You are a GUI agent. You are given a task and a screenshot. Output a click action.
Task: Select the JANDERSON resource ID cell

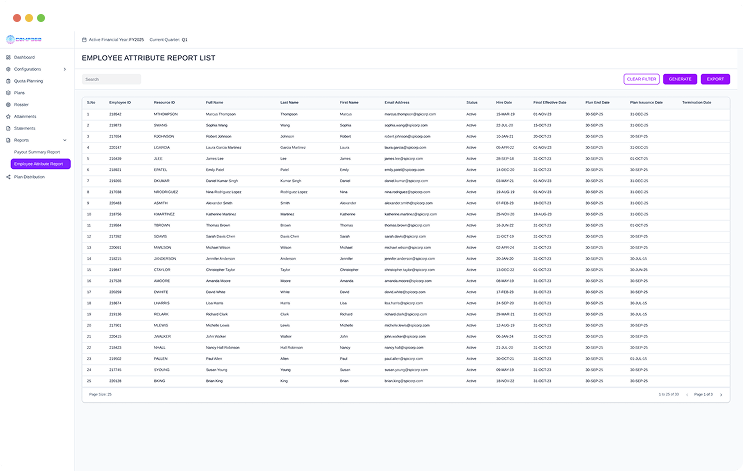click(164, 259)
